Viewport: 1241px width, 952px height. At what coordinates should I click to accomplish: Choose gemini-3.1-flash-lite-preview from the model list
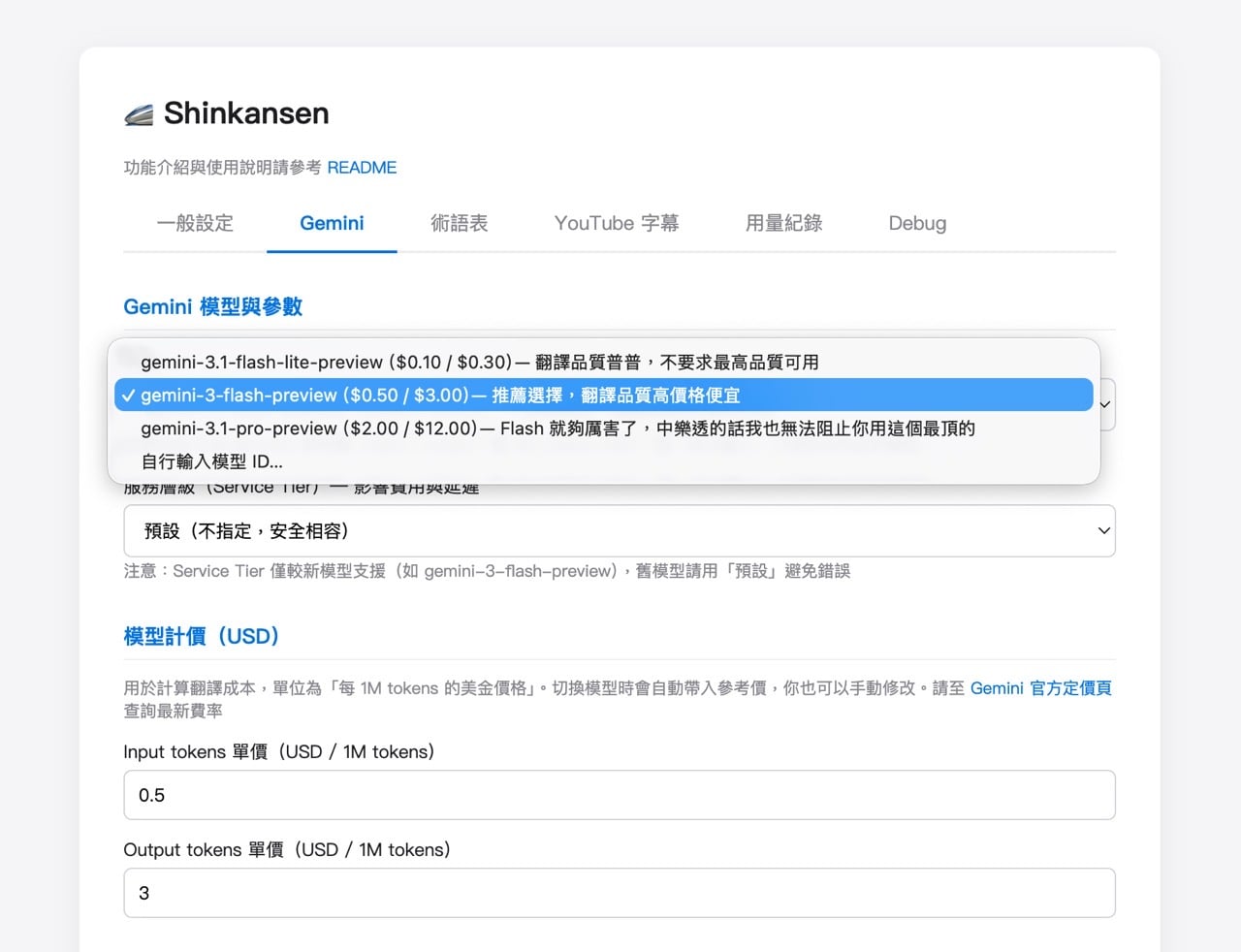(x=479, y=362)
